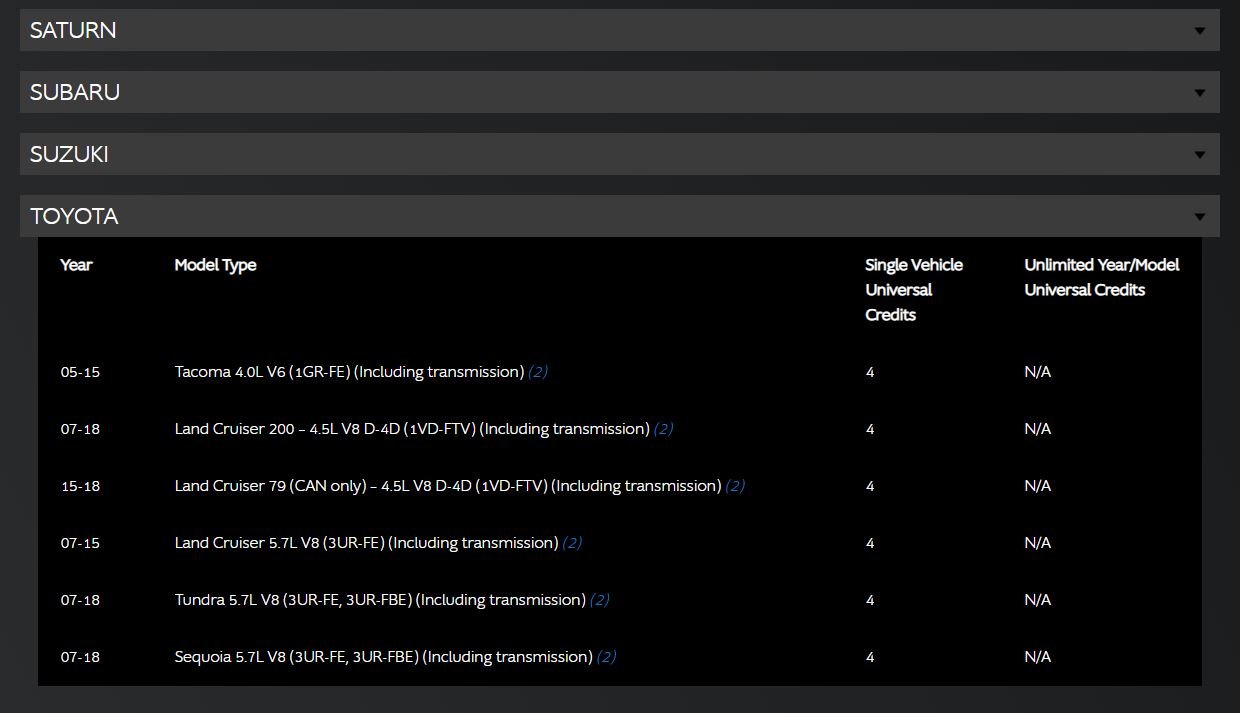The width and height of the screenshot is (1240, 713).
Task: Expand the SUBARU accordion arrow
Action: tap(1199, 93)
